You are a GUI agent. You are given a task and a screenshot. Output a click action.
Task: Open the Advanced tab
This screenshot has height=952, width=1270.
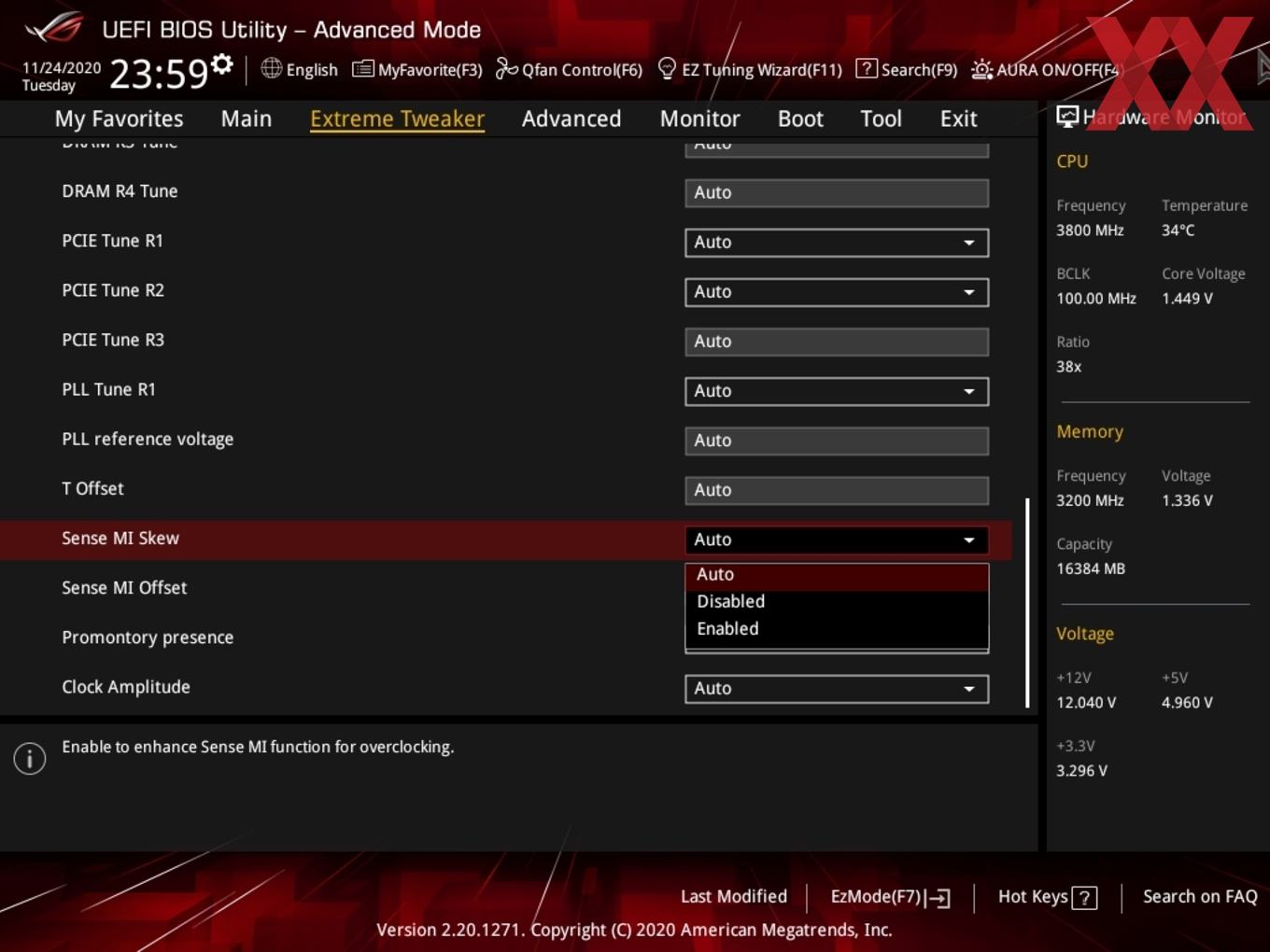point(571,119)
